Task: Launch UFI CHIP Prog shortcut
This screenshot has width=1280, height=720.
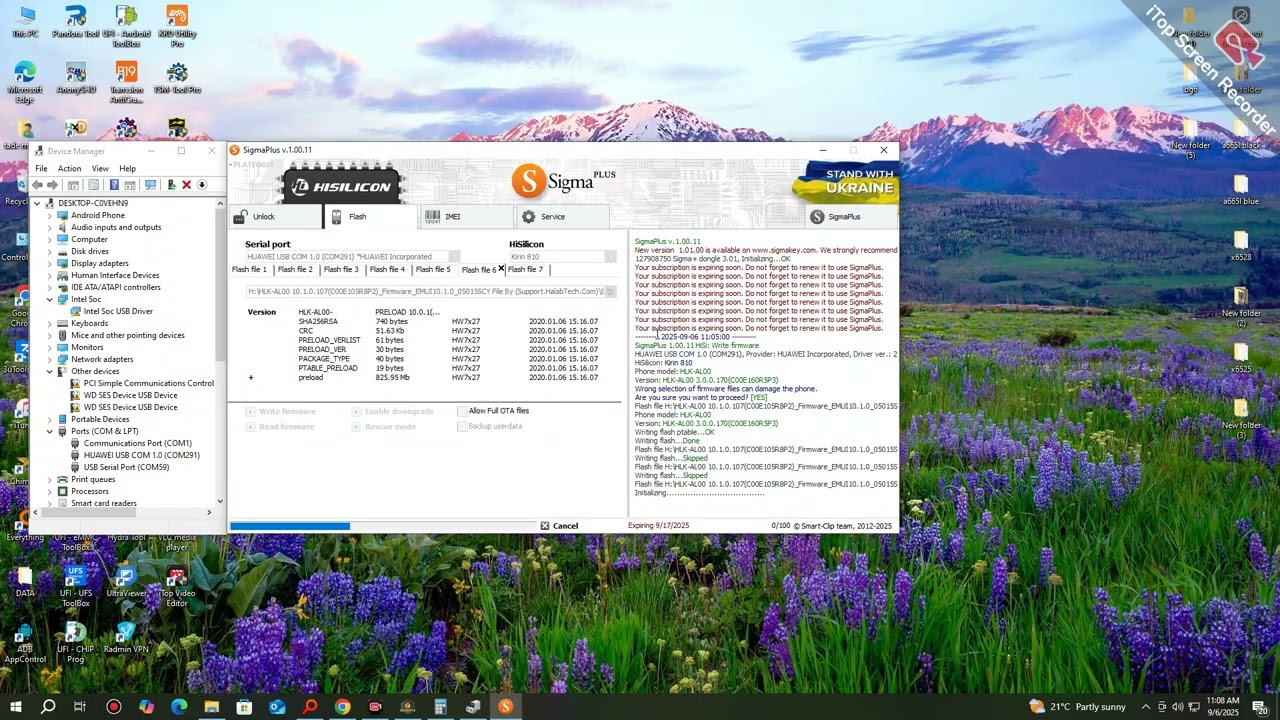Action: 76,643
